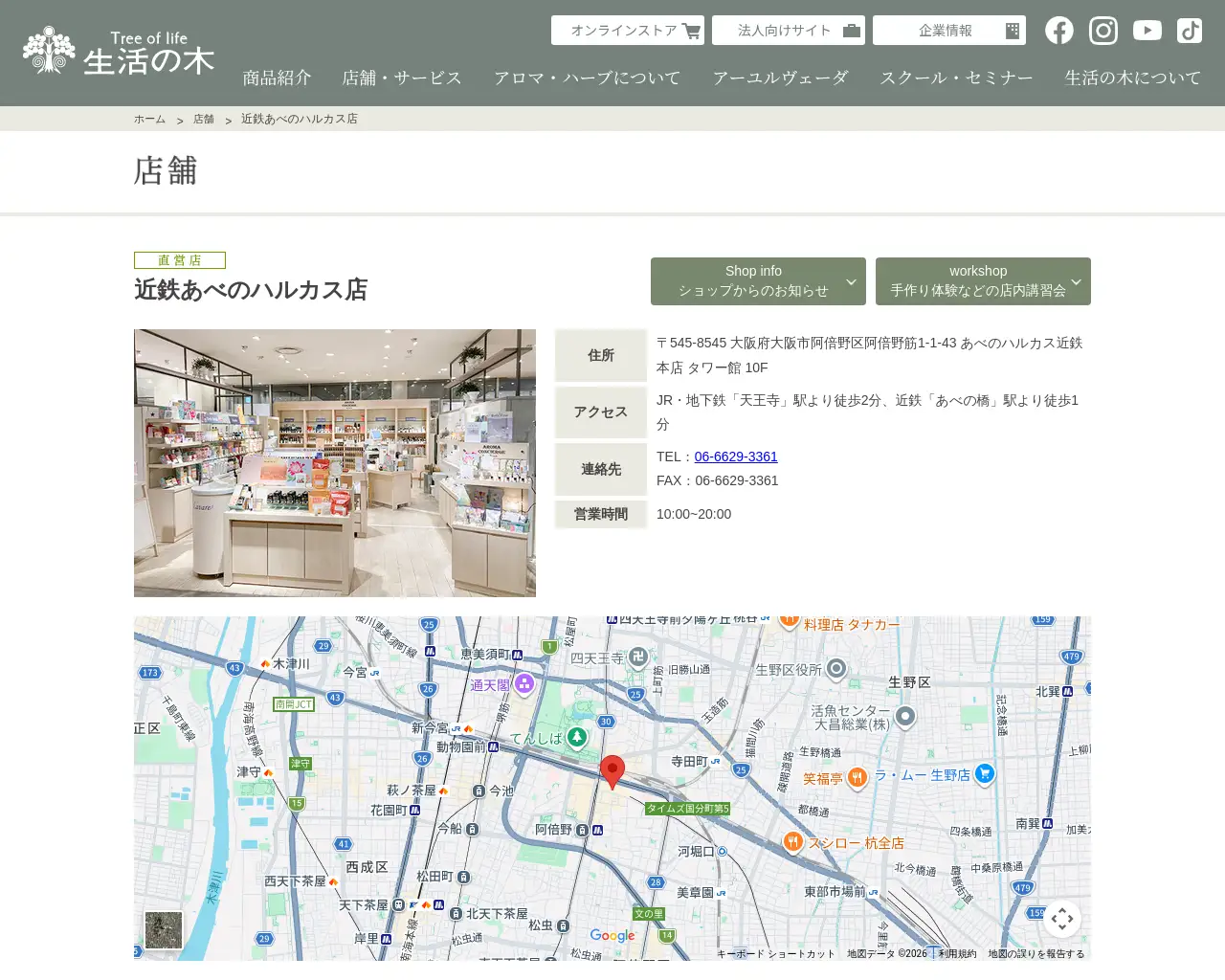The width and height of the screenshot is (1225, 980).
Task: Click the briefcase icon on 法人向けサイト
Action: point(850,30)
